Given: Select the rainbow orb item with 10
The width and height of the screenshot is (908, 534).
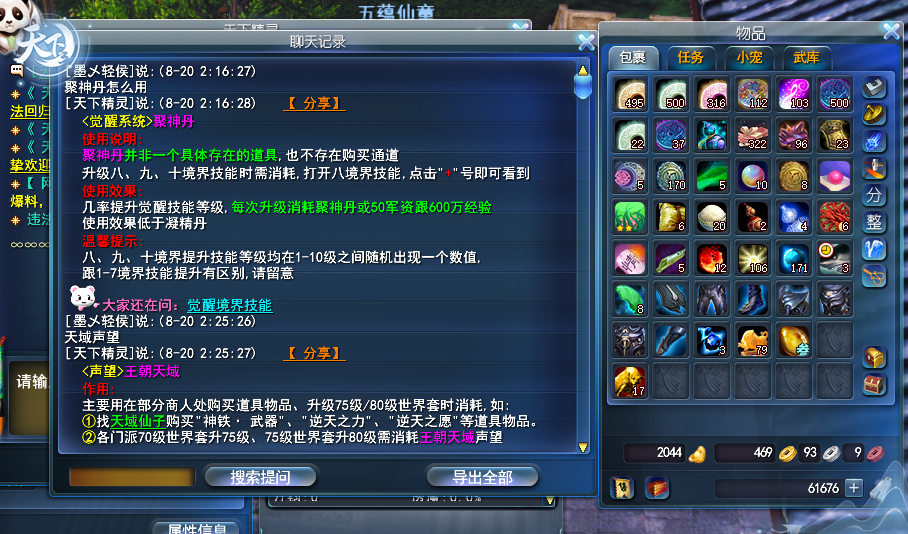Looking at the screenshot, I should point(753,176).
